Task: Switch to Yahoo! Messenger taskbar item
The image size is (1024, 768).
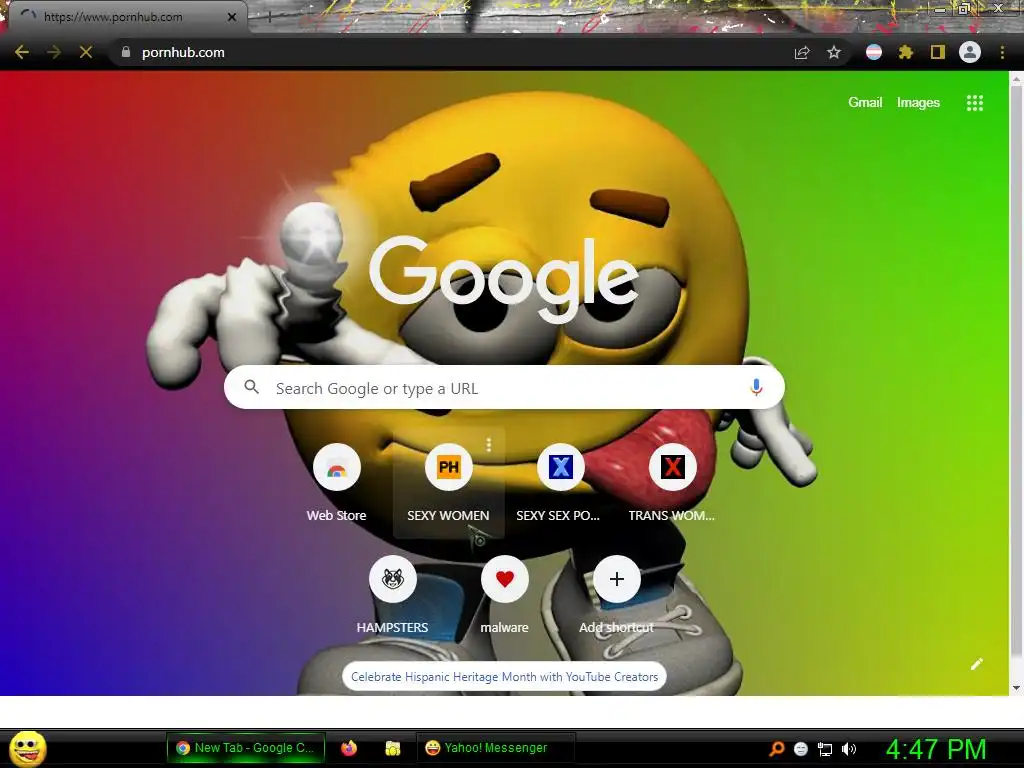Action: (495, 748)
